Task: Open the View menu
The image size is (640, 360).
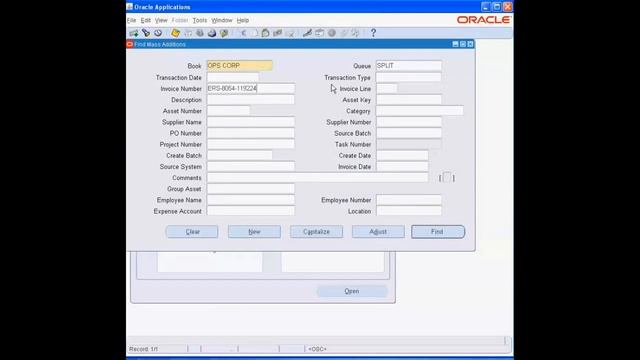Action: click(x=161, y=20)
